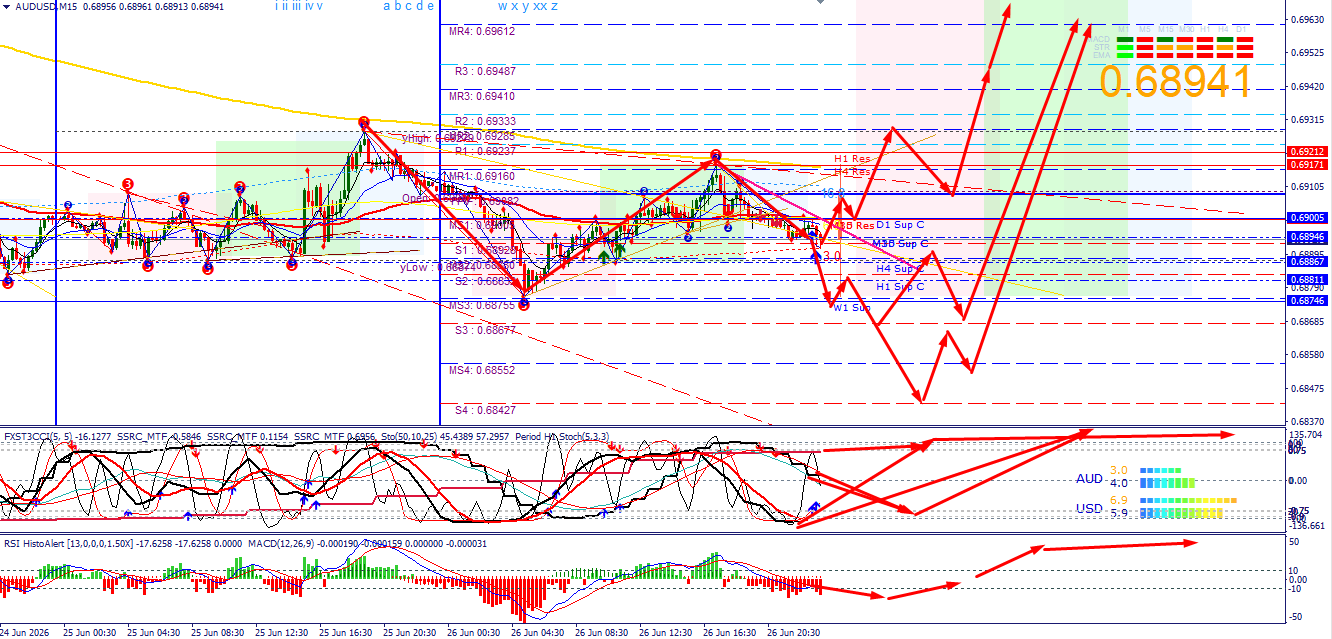
Task: Click the MR3: 0.69410 pivot label
Action: 481,97
